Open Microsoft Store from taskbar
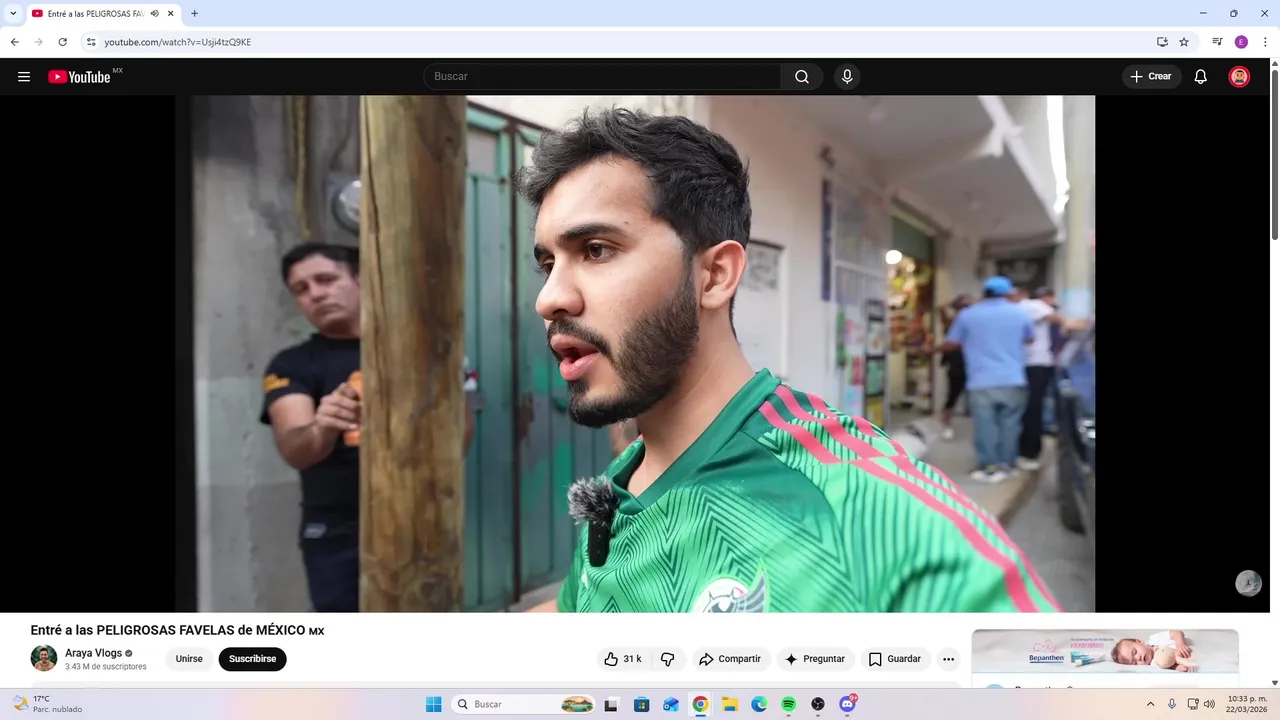Screen dimensions: 1280x720 point(641,704)
